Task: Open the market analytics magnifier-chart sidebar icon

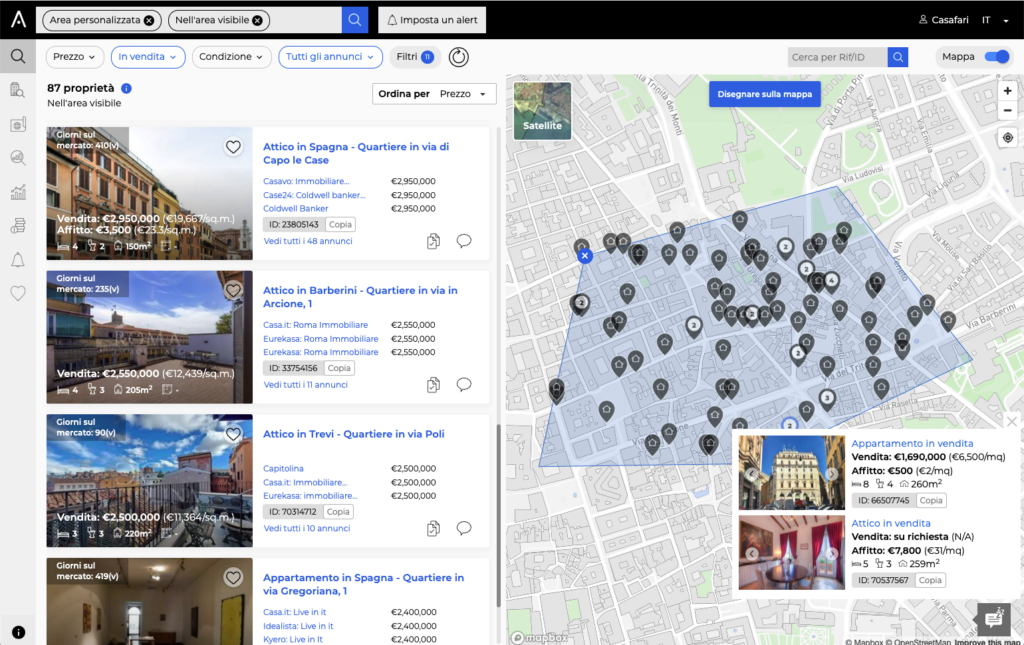Action: pyautogui.click(x=18, y=157)
